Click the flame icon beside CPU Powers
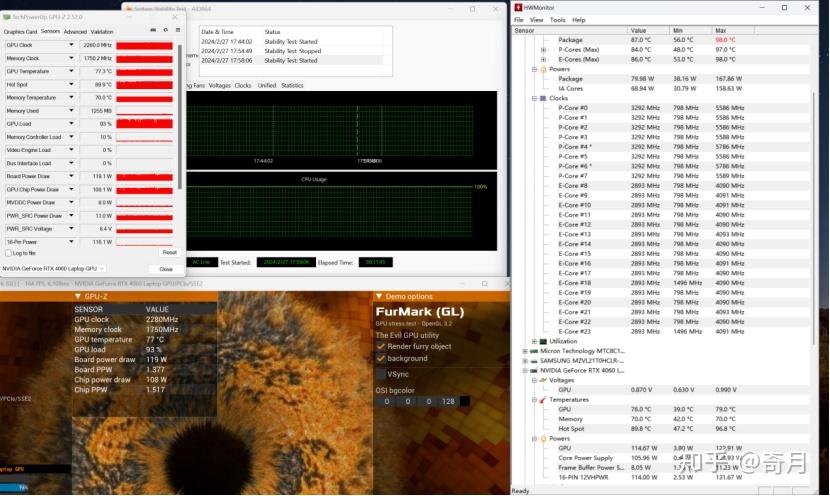The width and height of the screenshot is (830, 496). pyautogui.click(x=543, y=69)
